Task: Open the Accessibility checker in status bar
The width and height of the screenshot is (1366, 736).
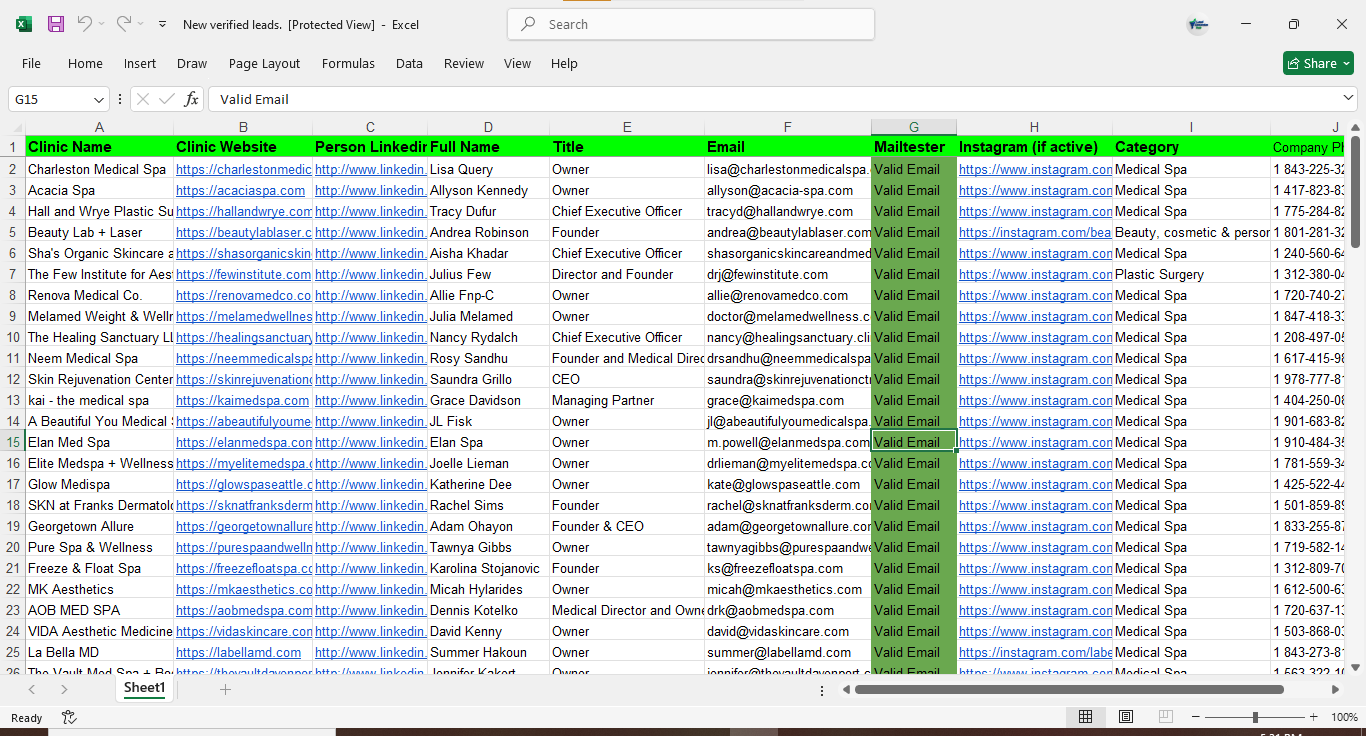Action: [69, 717]
